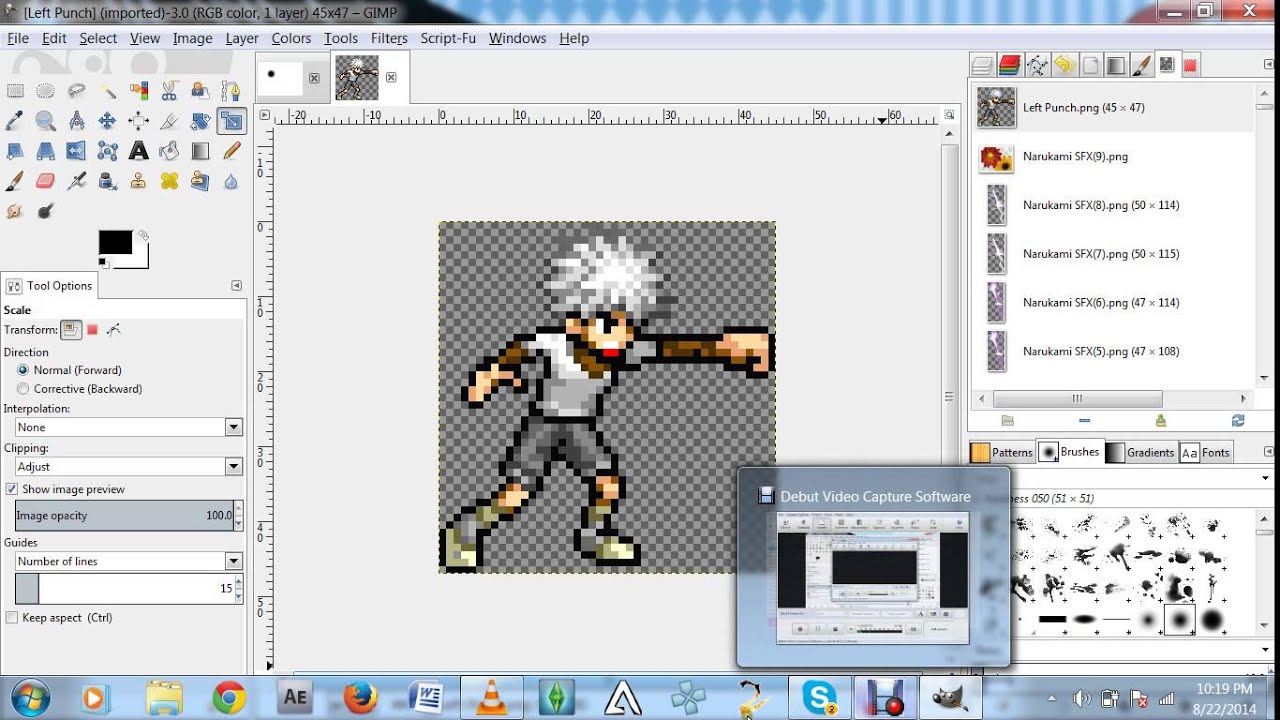Reset colors to default black and white
This screenshot has height=720, width=1280.
coord(102,262)
